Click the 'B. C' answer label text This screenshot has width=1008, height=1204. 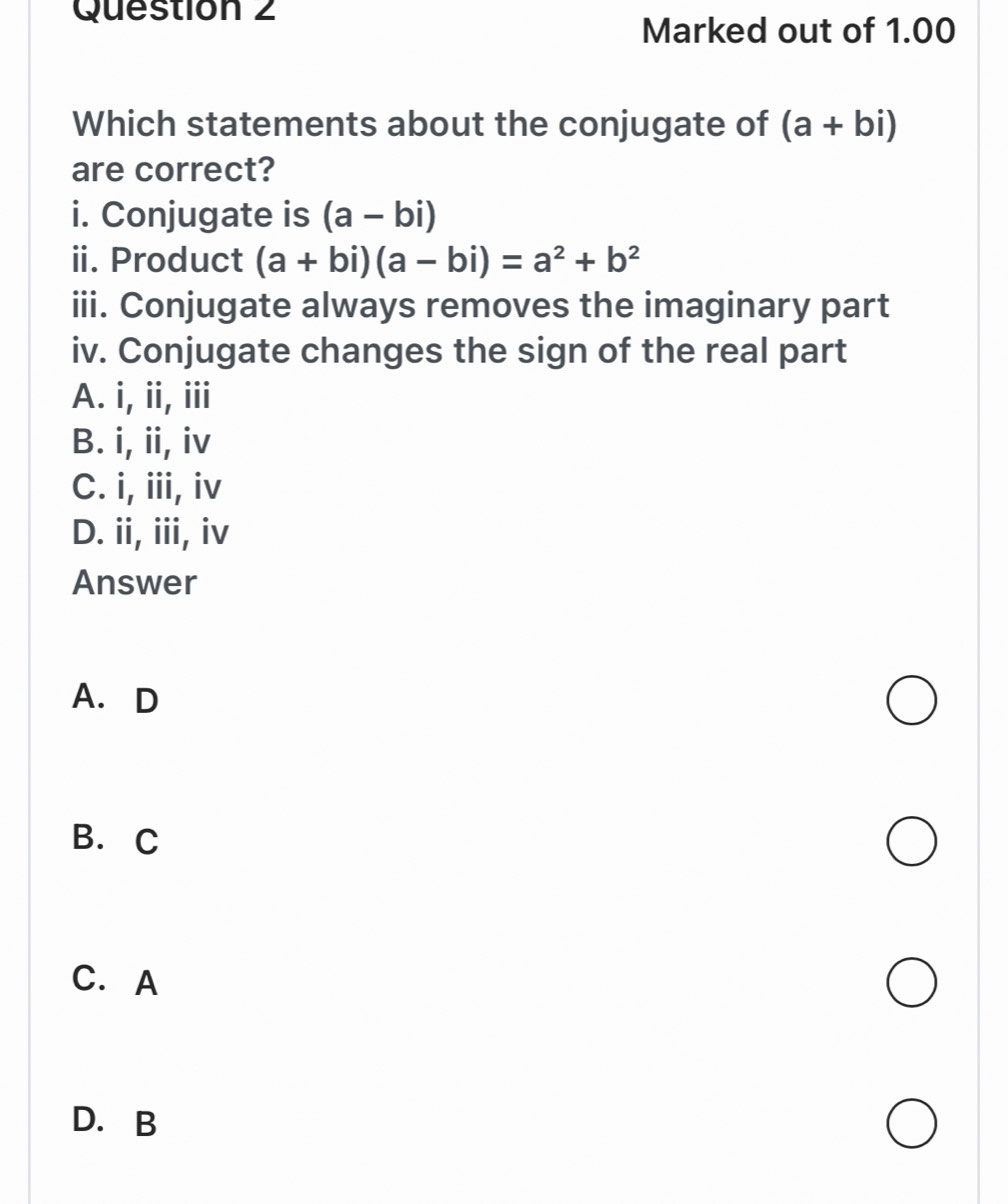[116, 842]
